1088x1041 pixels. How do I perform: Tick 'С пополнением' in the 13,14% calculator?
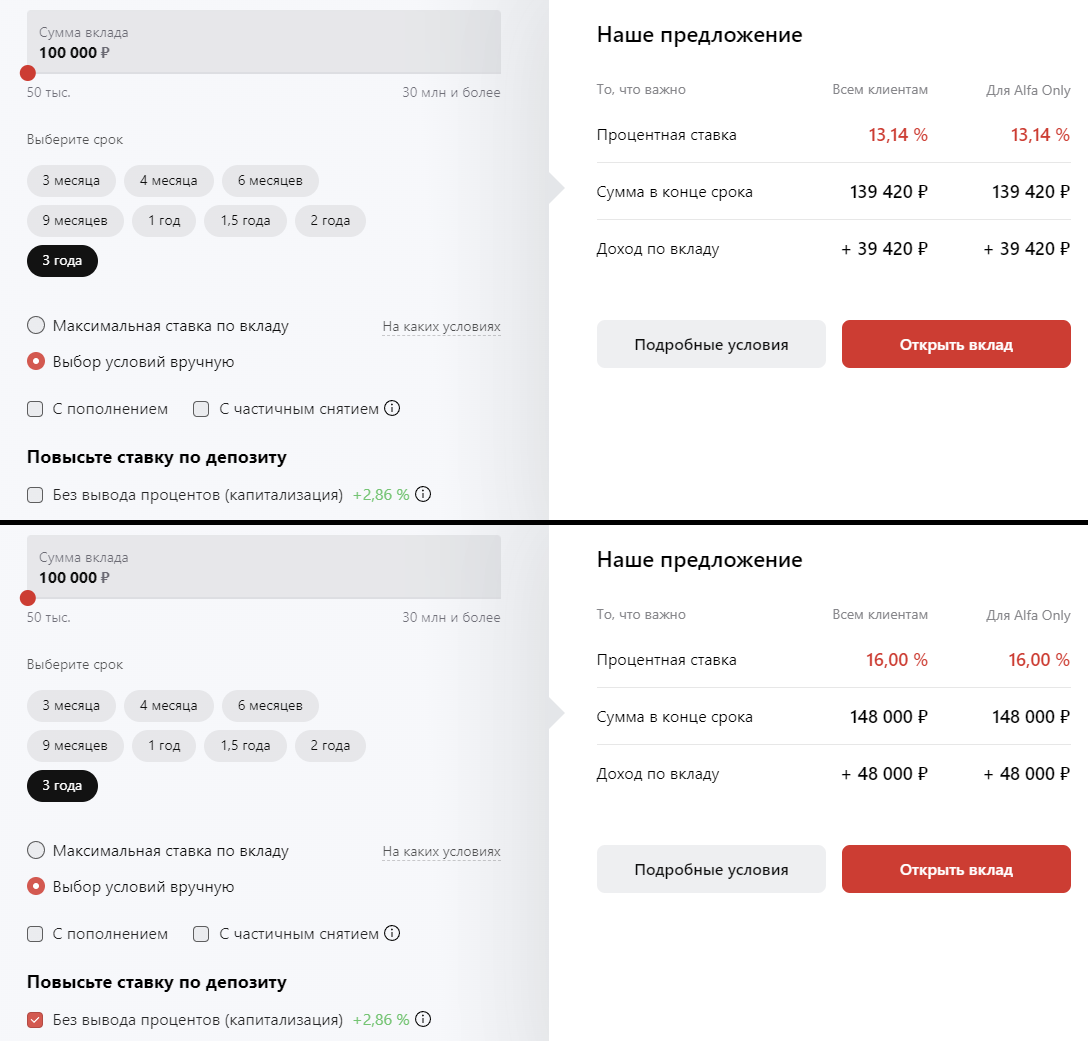pos(35,409)
